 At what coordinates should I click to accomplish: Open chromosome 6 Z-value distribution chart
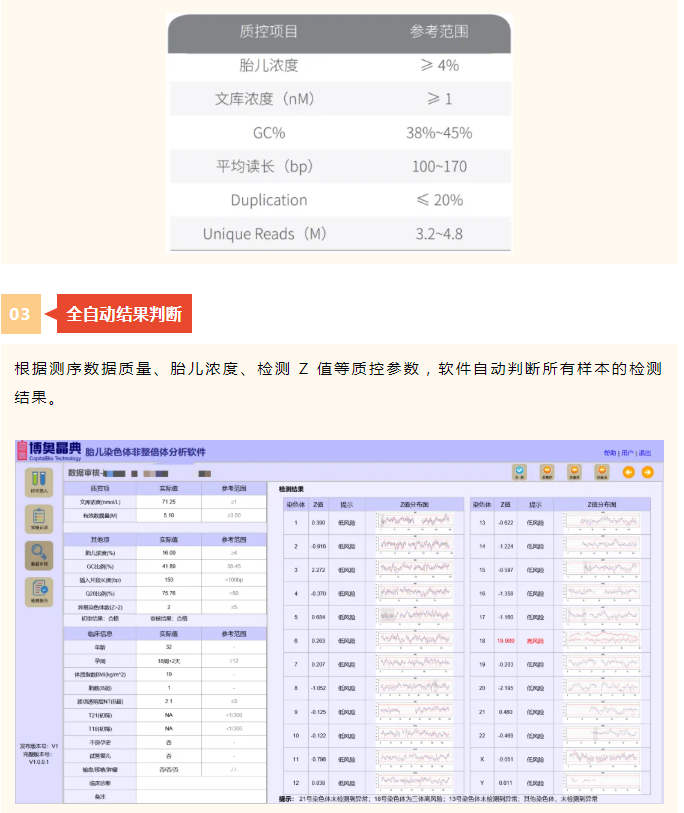click(x=414, y=640)
